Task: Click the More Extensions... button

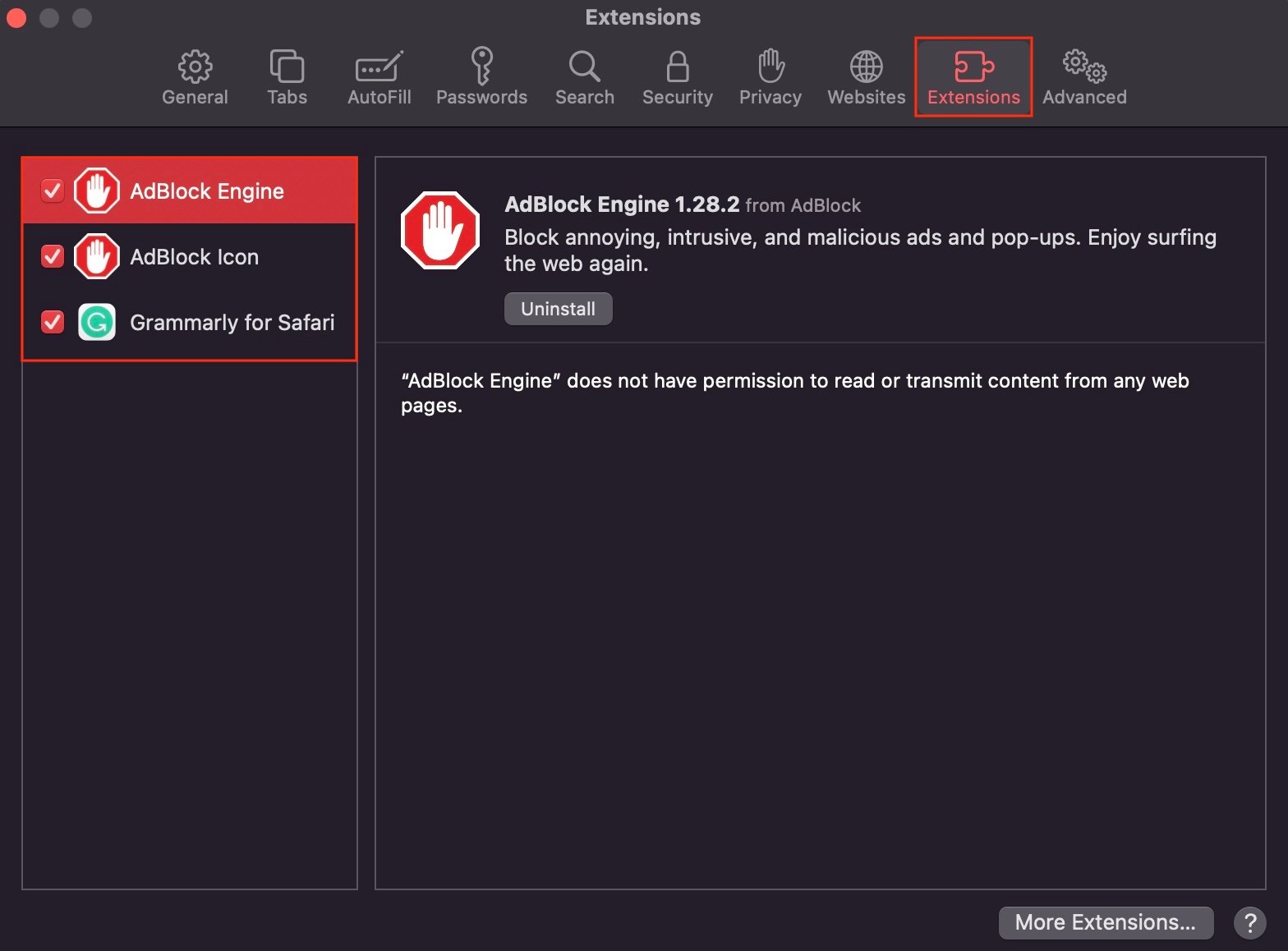Action: tap(1106, 922)
